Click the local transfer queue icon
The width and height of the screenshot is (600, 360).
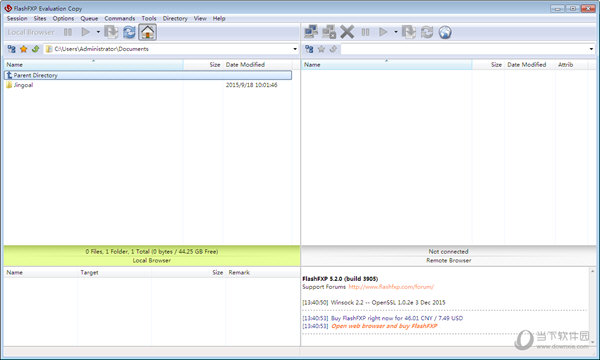(111, 32)
